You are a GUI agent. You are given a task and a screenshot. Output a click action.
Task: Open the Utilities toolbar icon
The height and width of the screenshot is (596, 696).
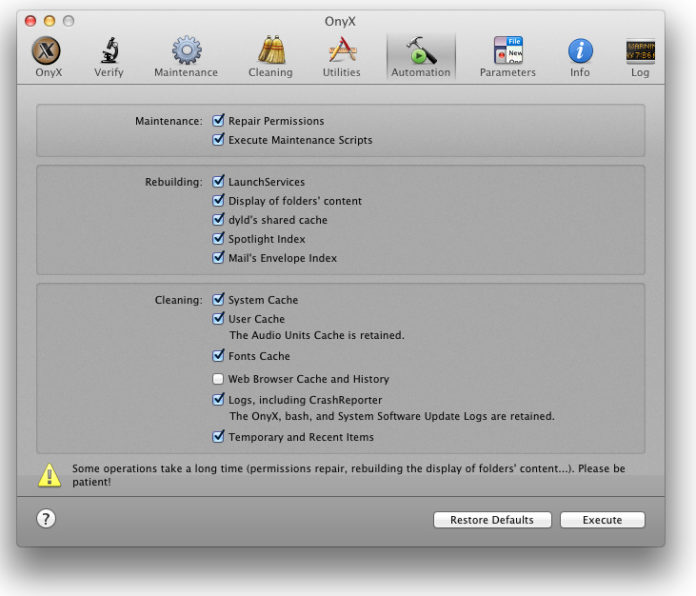tap(342, 52)
